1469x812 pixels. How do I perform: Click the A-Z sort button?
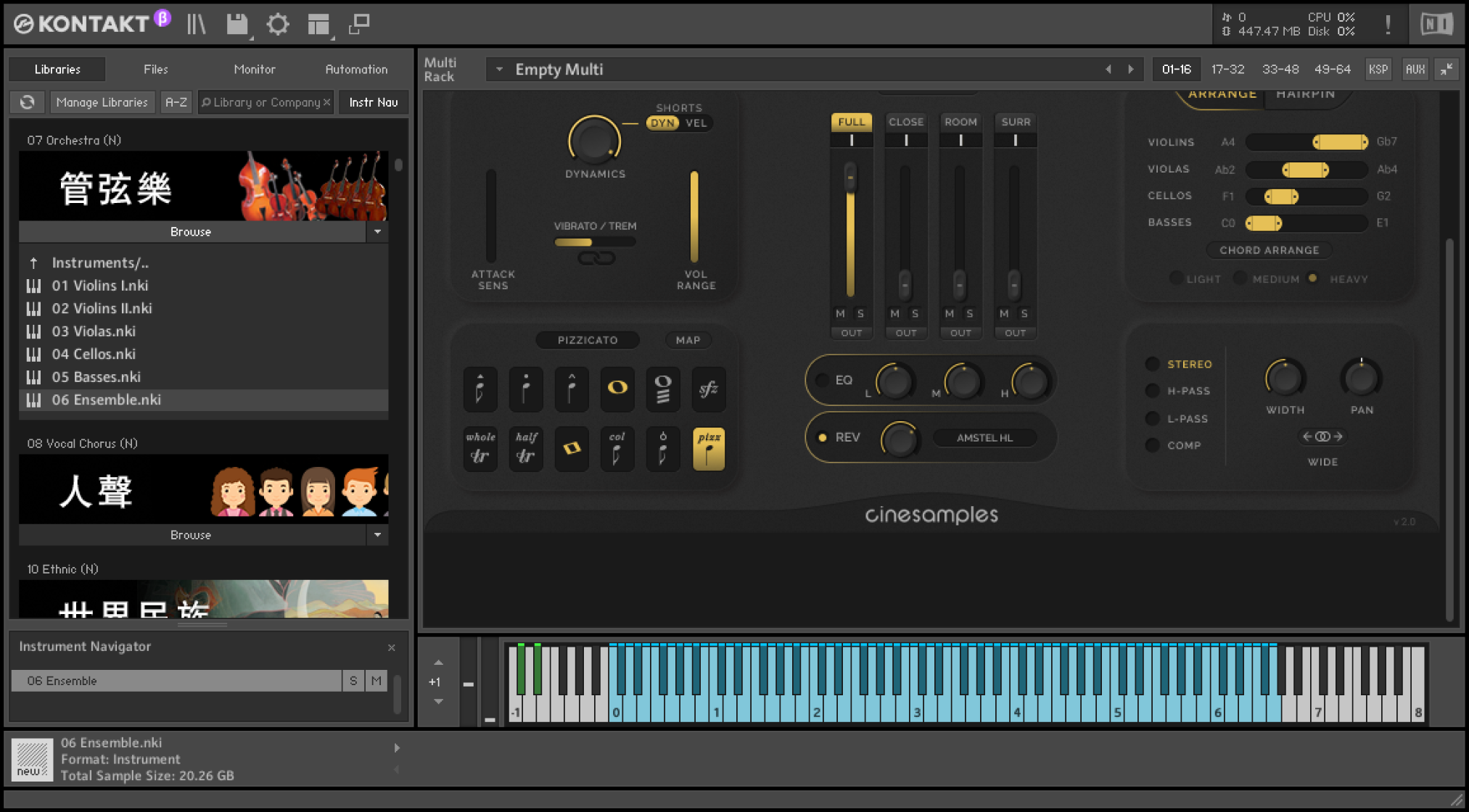point(176,102)
